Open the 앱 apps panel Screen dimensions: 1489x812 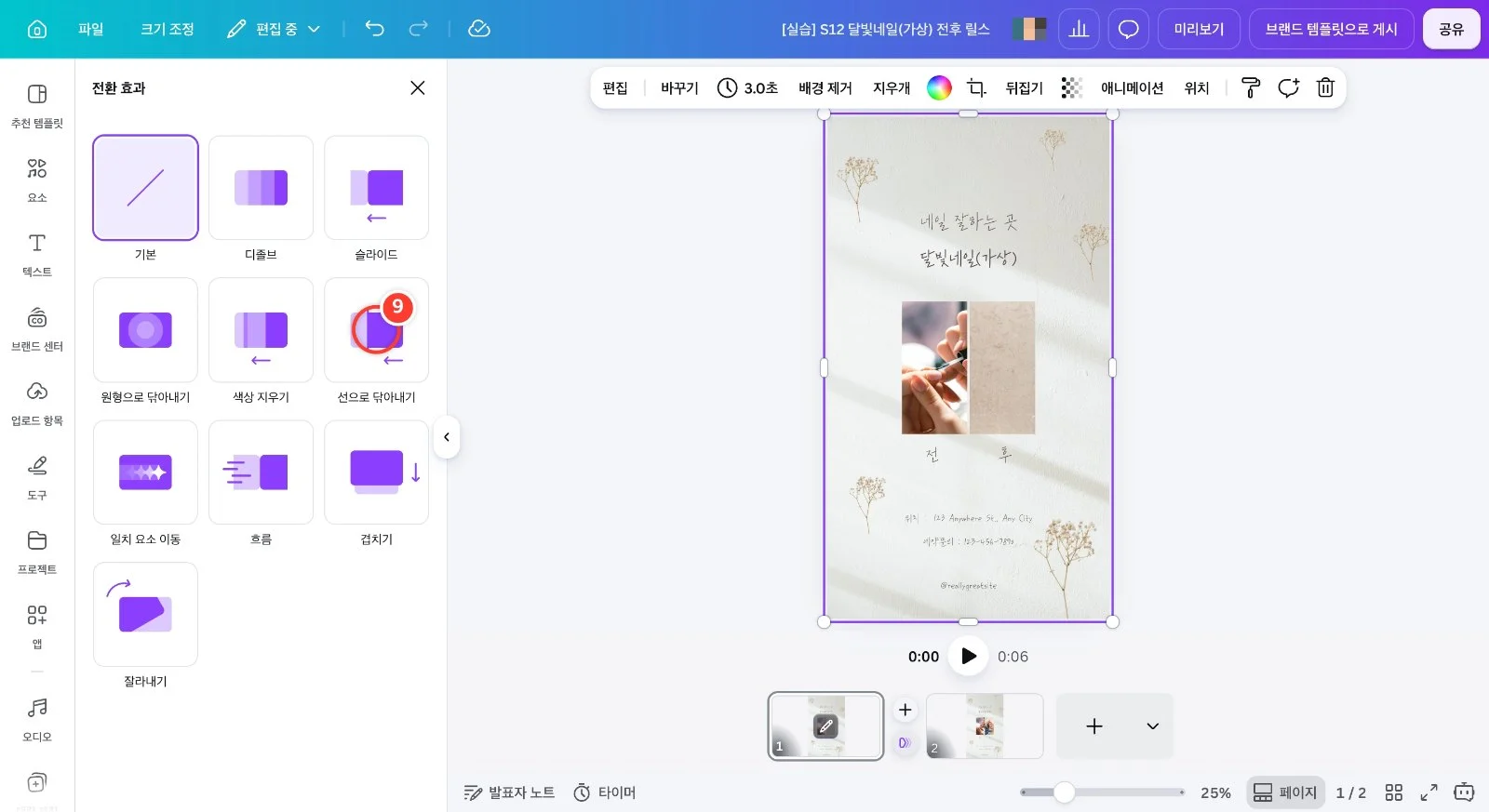point(37,627)
